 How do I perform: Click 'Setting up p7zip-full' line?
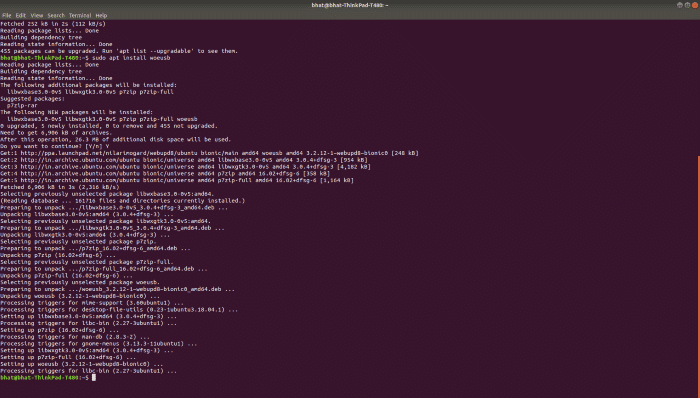(x=68, y=357)
